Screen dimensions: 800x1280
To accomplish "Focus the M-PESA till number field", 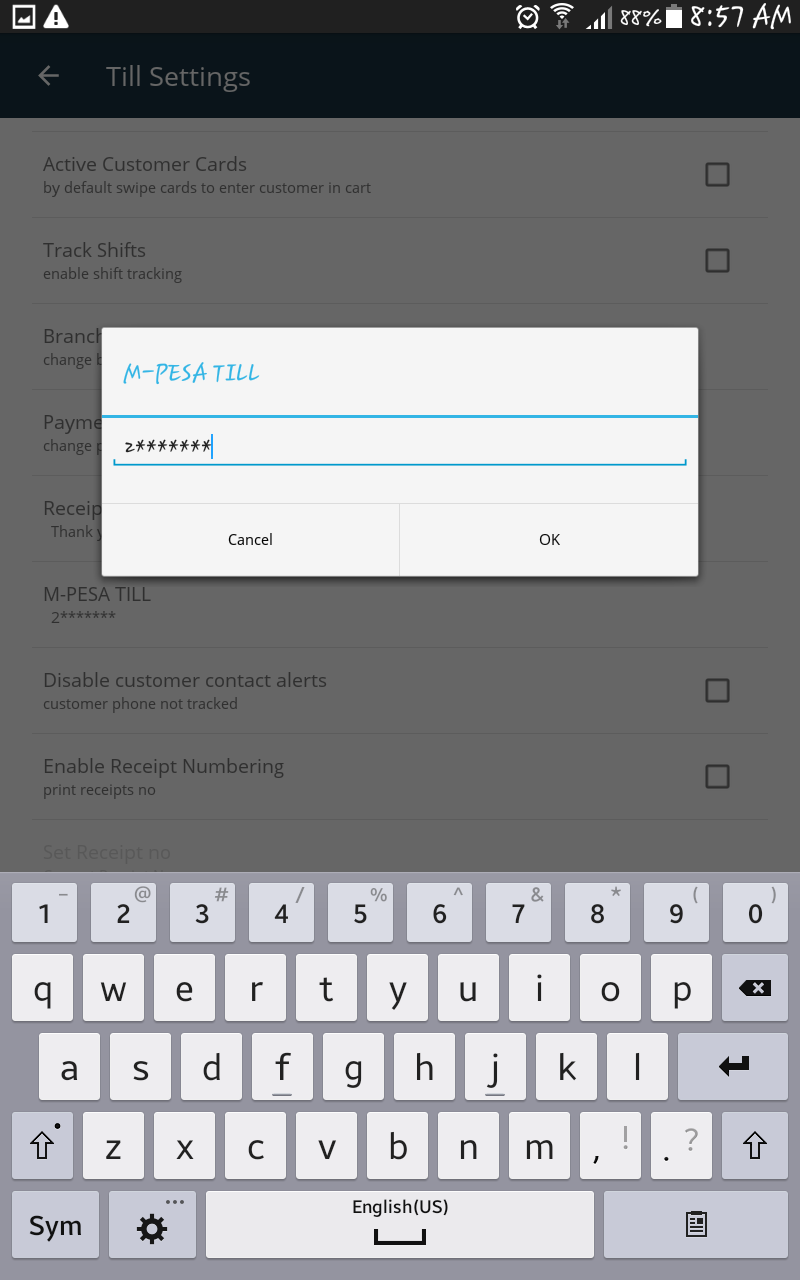I will pos(400,447).
